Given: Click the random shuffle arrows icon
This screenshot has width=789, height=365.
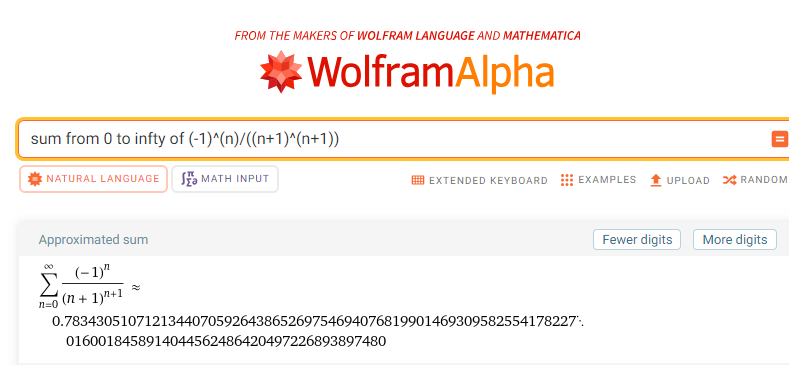Looking at the screenshot, I should [730, 180].
